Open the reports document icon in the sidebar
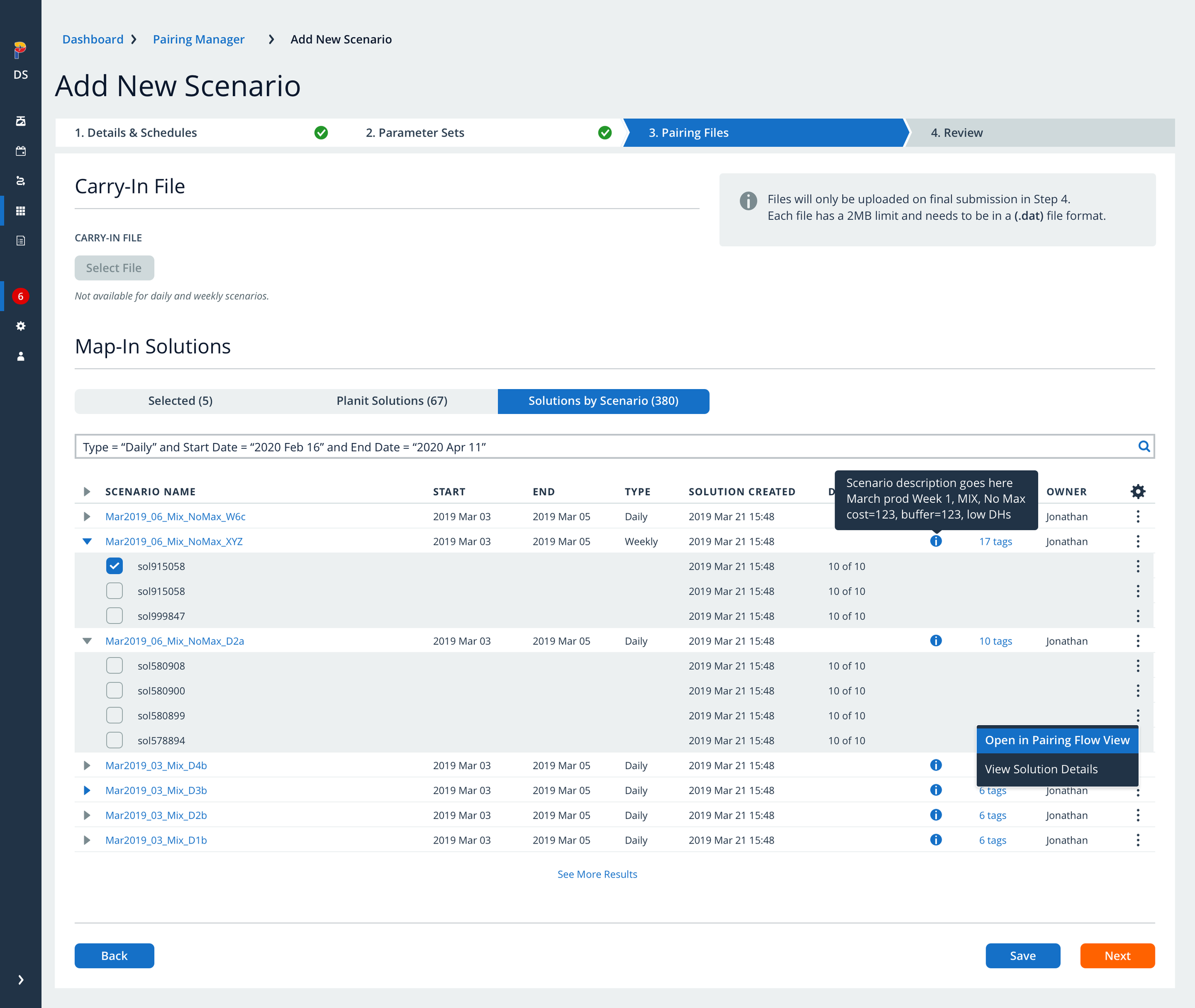This screenshot has height=1008, width=1195. (x=21, y=240)
